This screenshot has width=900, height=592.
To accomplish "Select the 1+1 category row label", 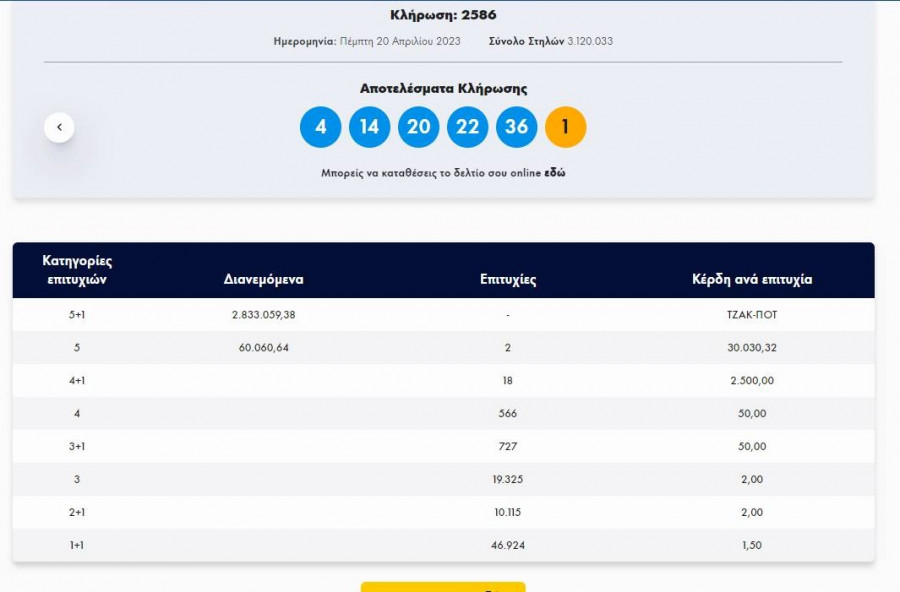I will point(77,545).
